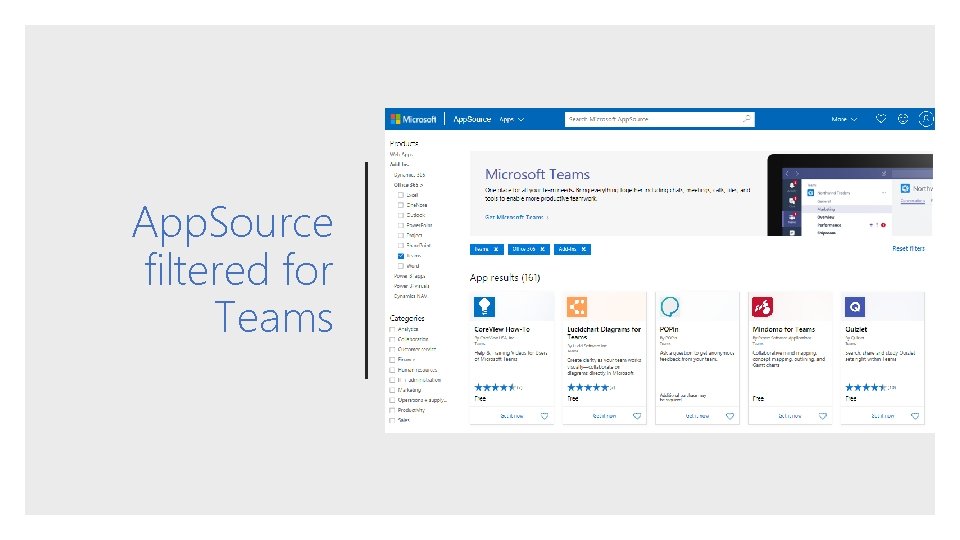Check the Project product checkbox
960x540 pixels.
401,235
